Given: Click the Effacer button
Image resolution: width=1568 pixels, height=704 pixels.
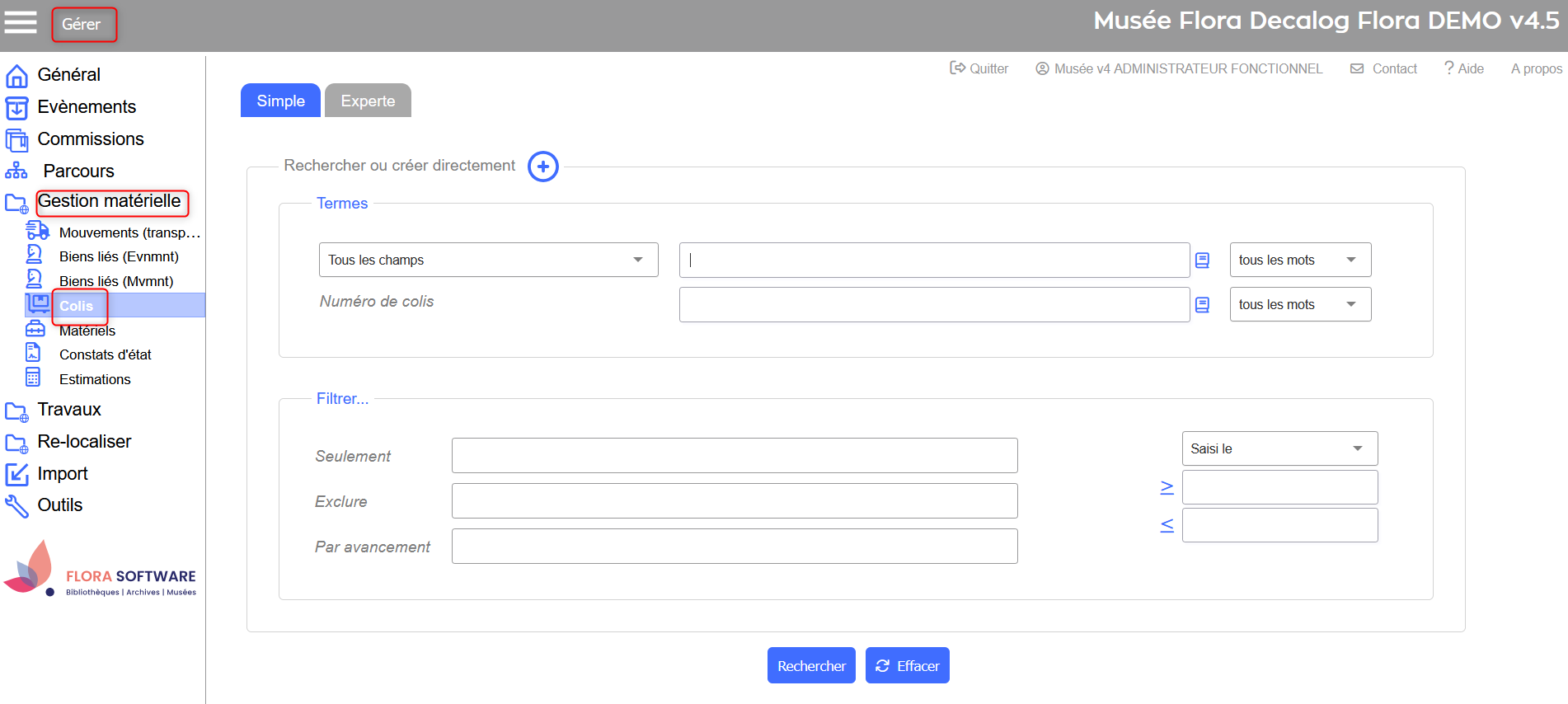Looking at the screenshot, I should click(x=907, y=665).
